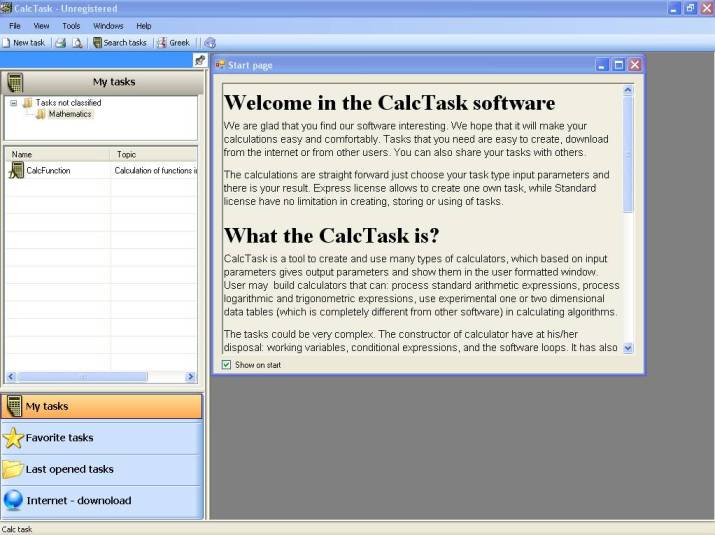The width and height of the screenshot is (715, 535).
Task: Click the Start page scroll up arrow
Action: coord(628,90)
